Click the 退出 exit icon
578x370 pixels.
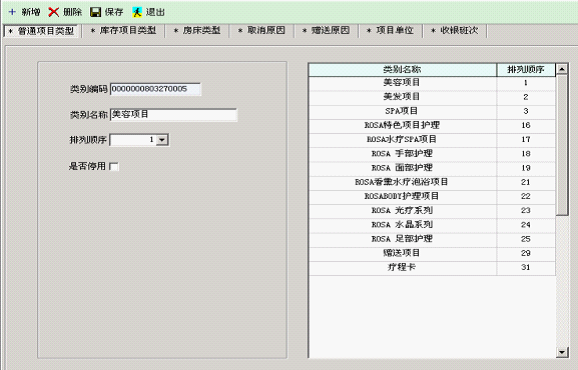click(x=137, y=12)
